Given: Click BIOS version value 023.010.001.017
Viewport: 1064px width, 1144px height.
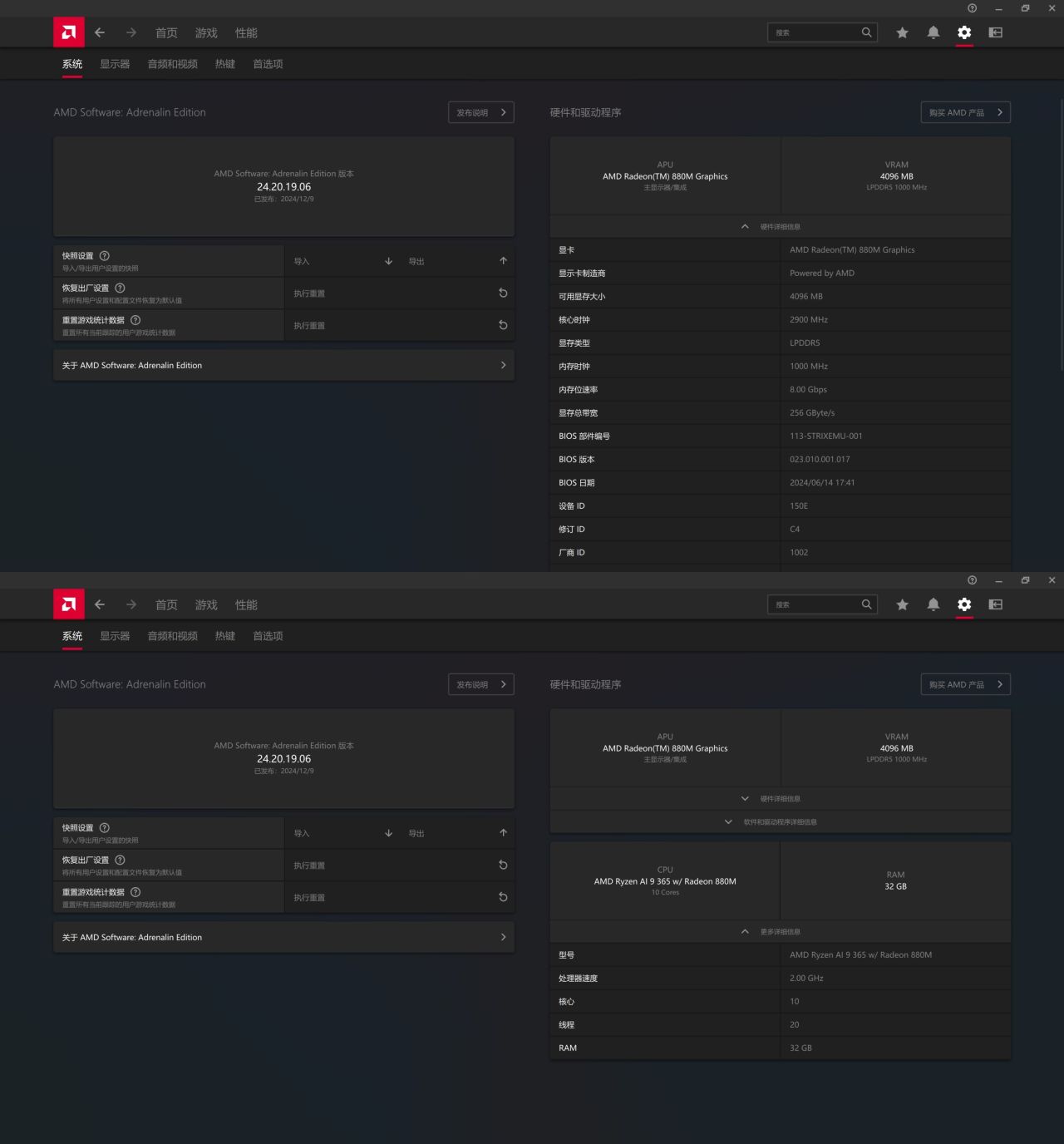Looking at the screenshot, I should [x=820, y=460].
